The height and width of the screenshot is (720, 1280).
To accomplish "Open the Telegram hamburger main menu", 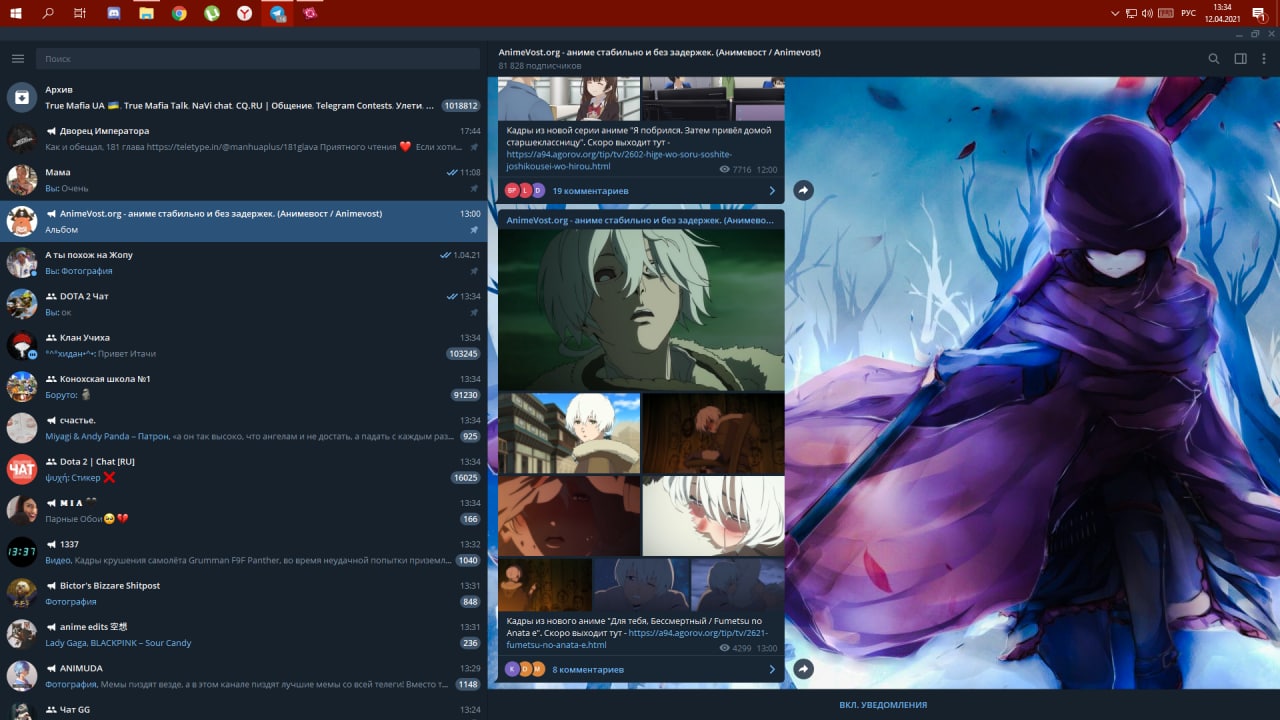I will pos(18,59).
